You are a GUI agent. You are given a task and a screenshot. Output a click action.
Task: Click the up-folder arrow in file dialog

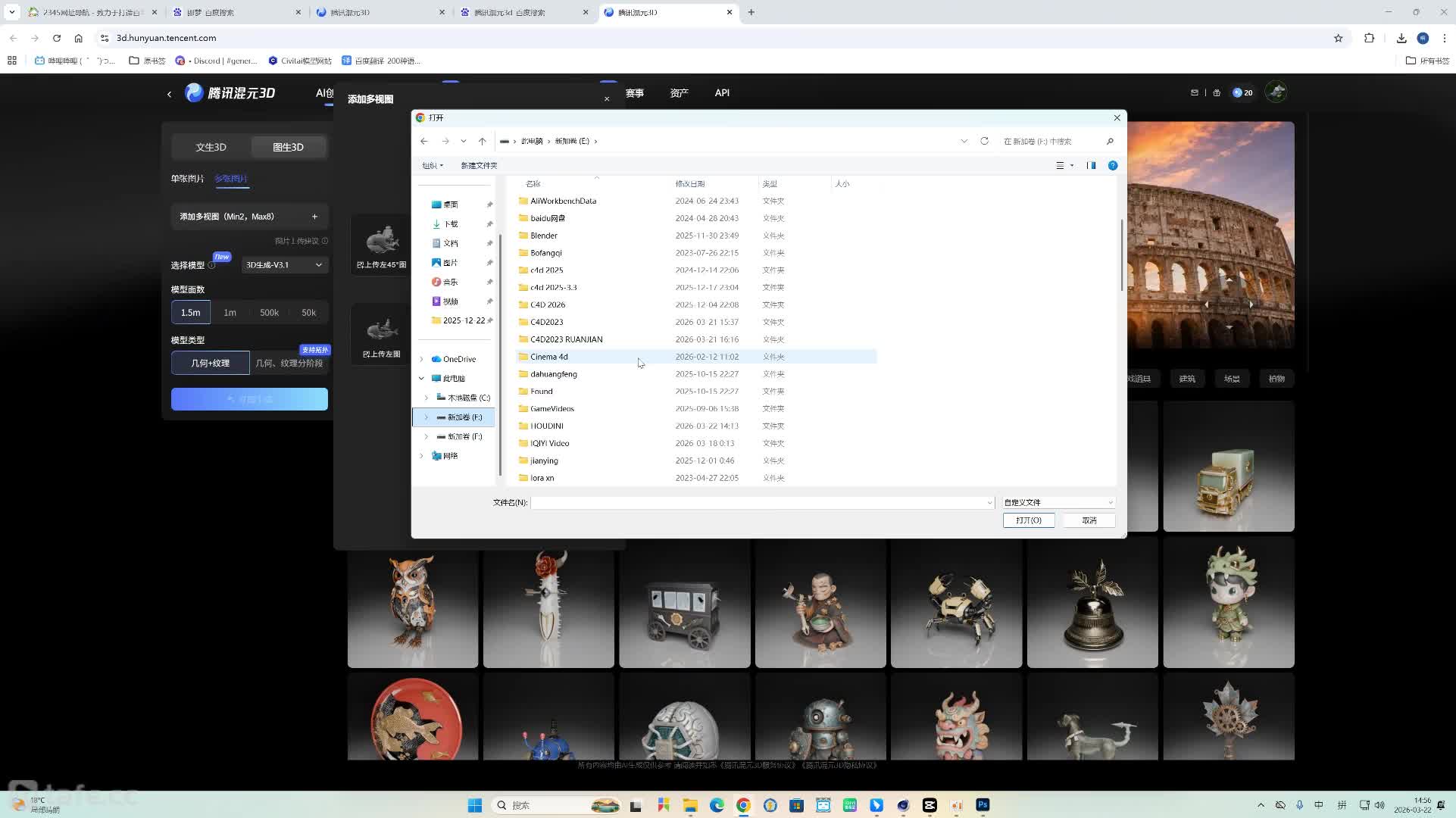pyautogui.click(x=482, y=142)
